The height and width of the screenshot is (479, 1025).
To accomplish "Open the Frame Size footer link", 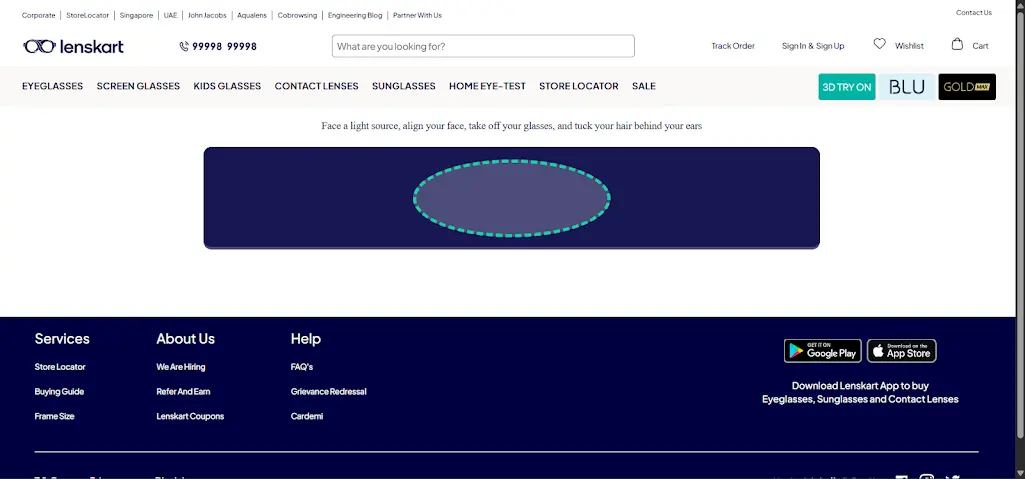I will tap(54, 416).
